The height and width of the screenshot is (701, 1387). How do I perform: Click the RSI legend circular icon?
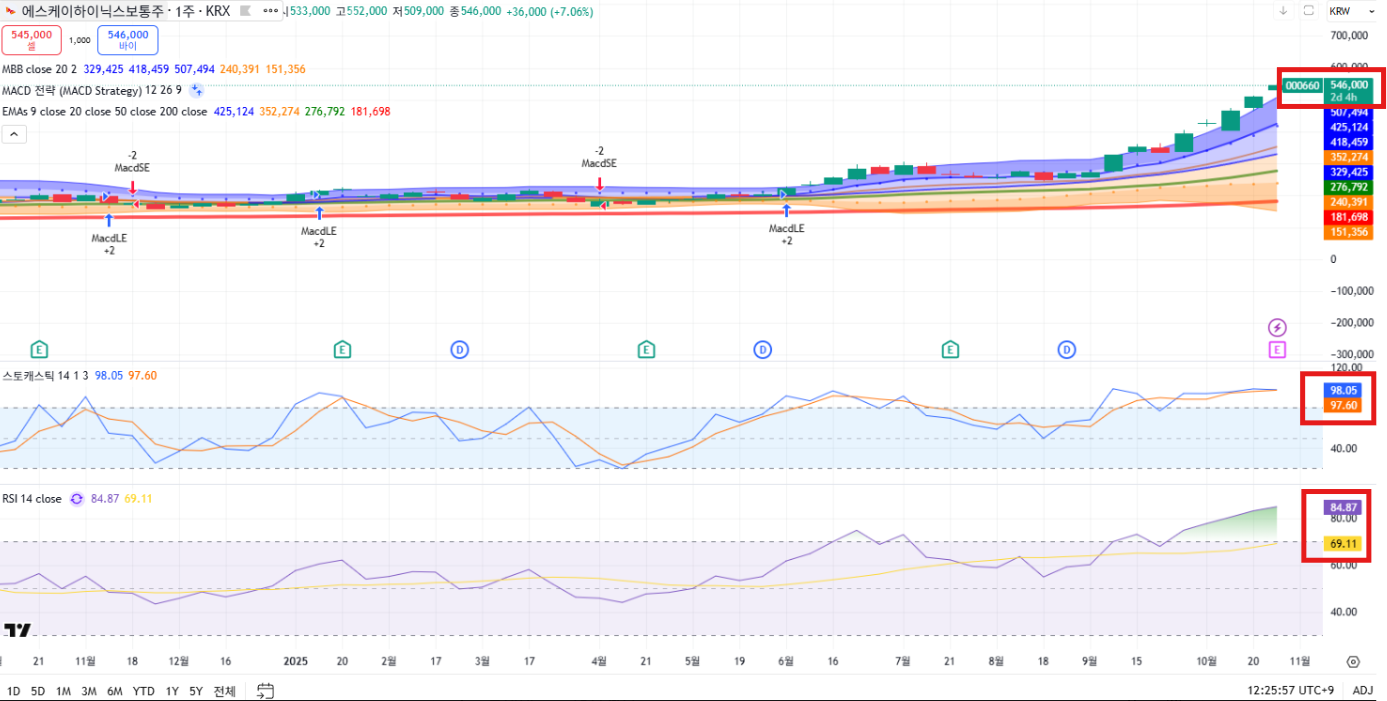76,498
